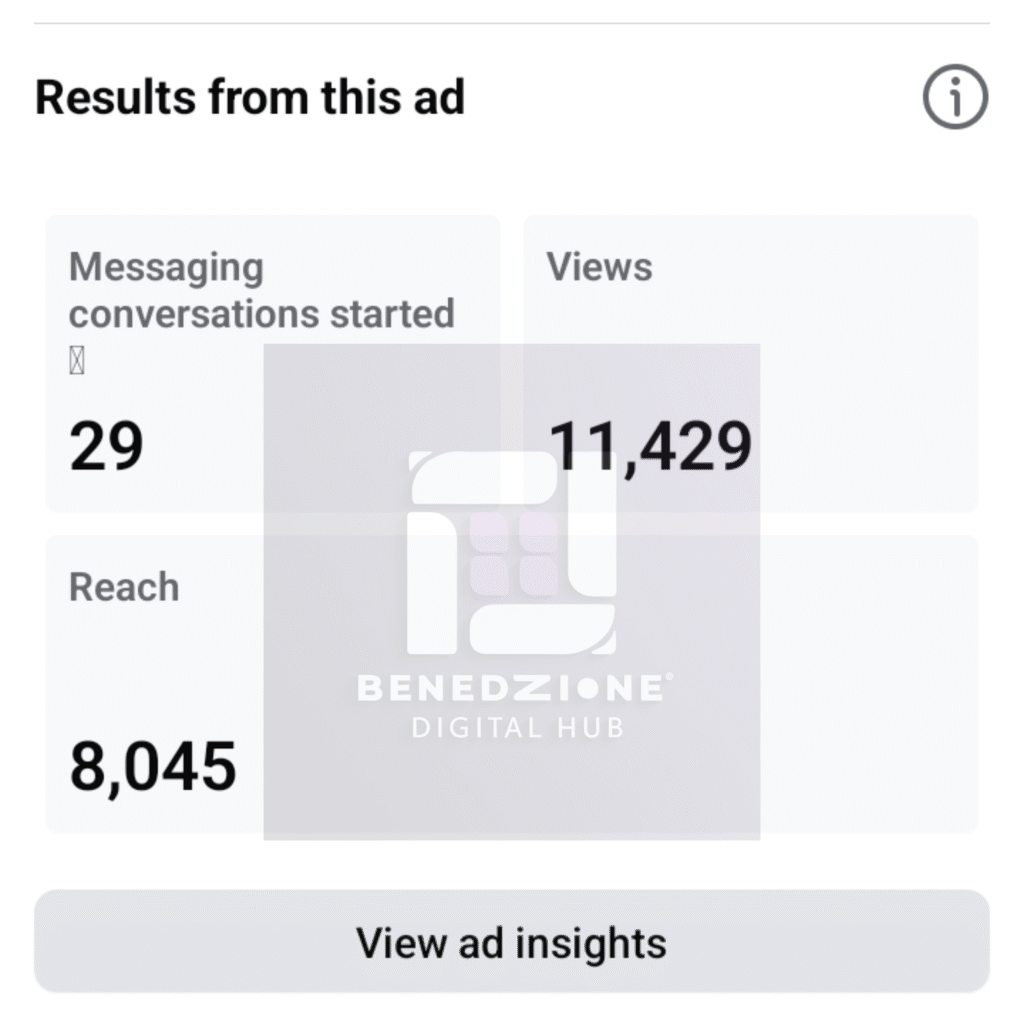Viewport: 1024px width, 1024px height.
Task: Click the blank area between Reach and 8,045
Action: (150, 670)
